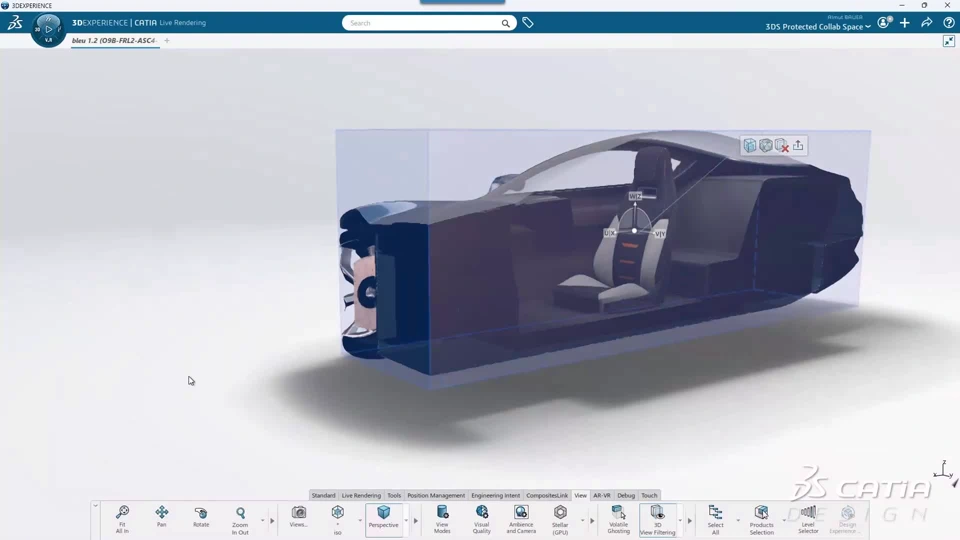Click the first section box icon in context toolbar
Screen dimensions: 960x540
click(x=749, y=145)
